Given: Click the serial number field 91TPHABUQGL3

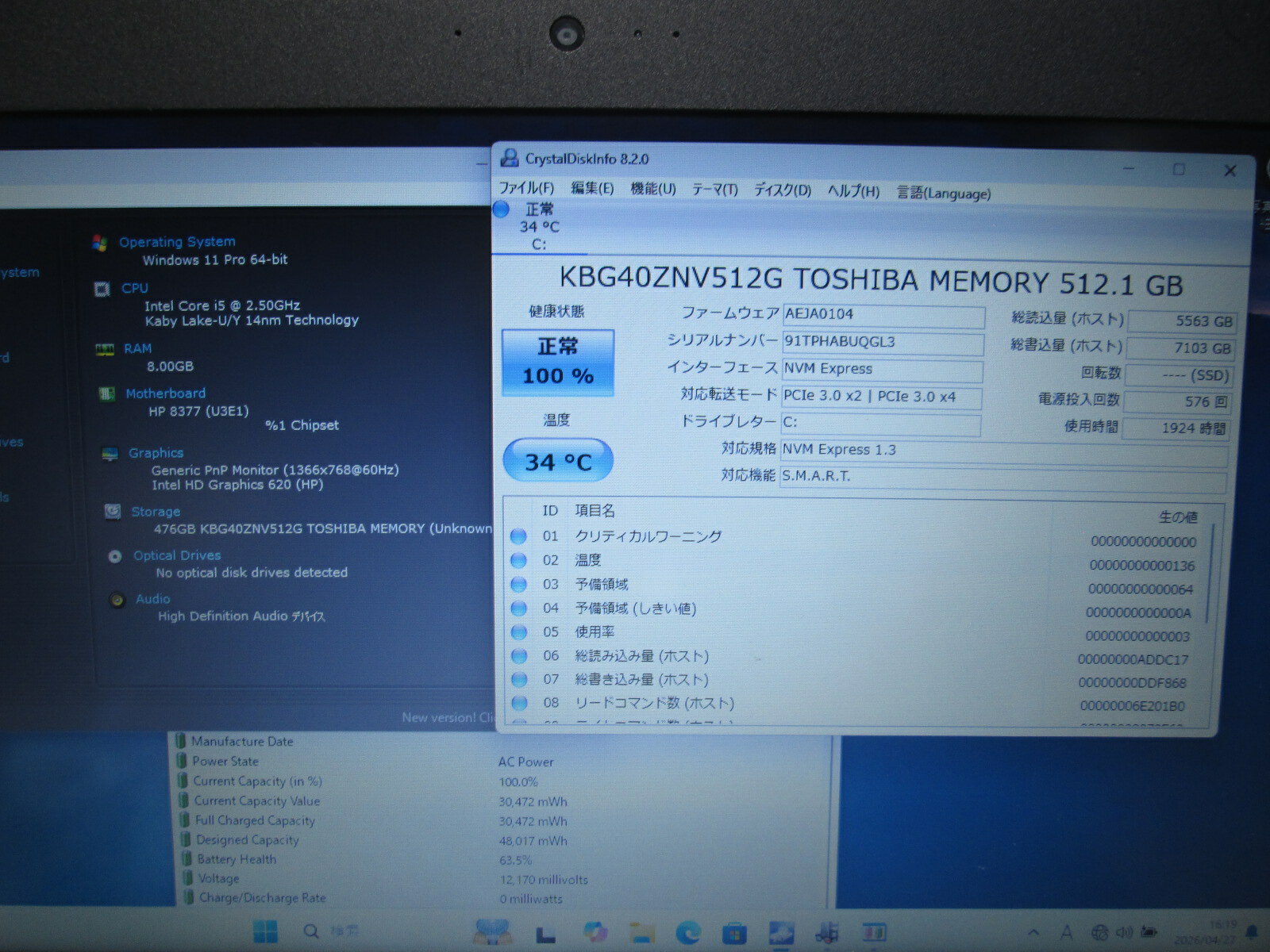Looking at the screenshot, I should pyautogui.click(x=883, y=343).
